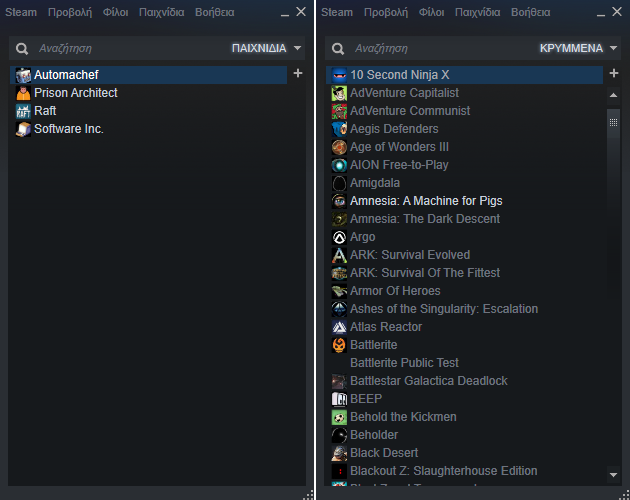Click the scrollbar thumb grip
The height and width of the screenshot is (500, 630).
(x=613, y=123)
